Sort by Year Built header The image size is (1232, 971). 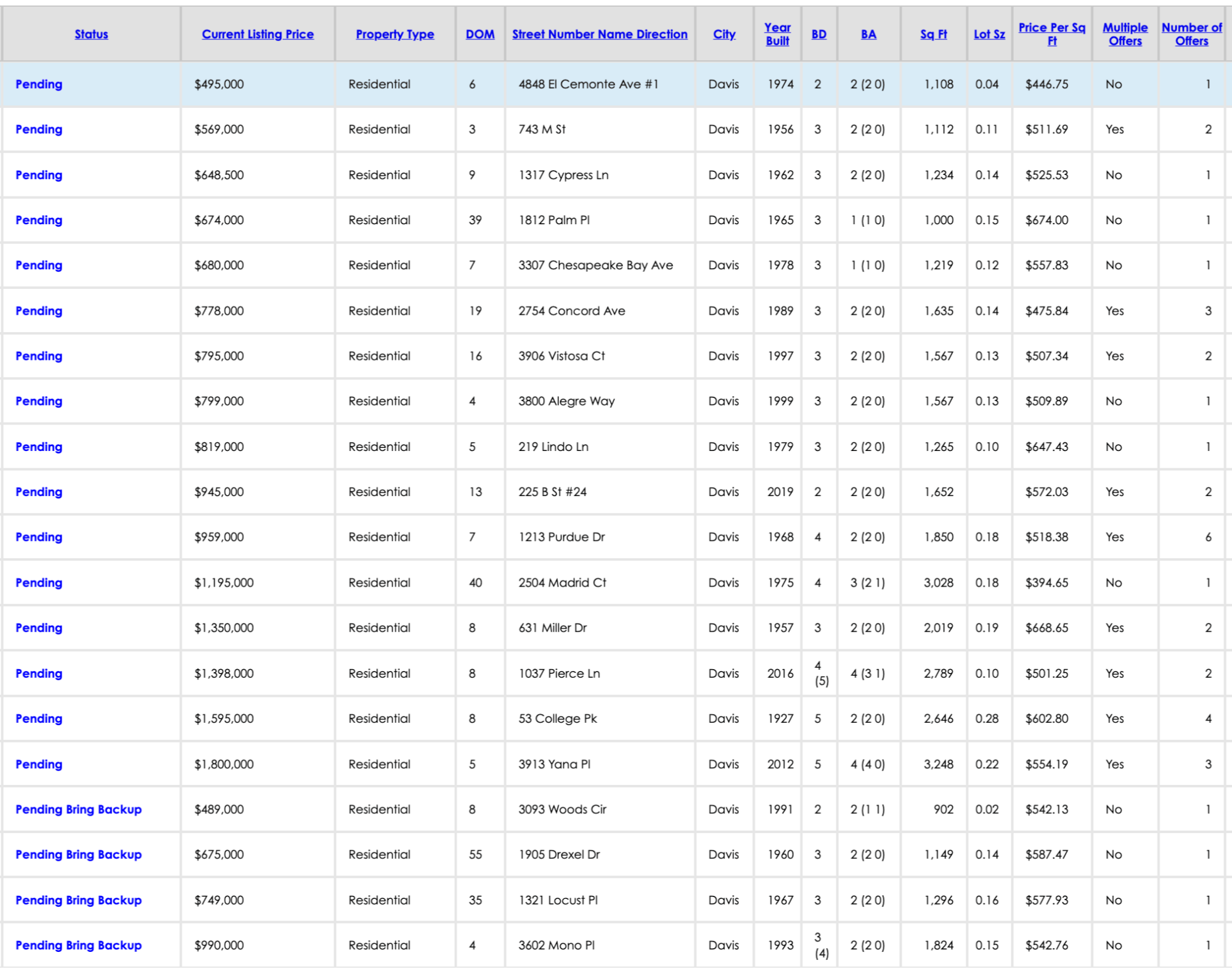pos(777,35)
